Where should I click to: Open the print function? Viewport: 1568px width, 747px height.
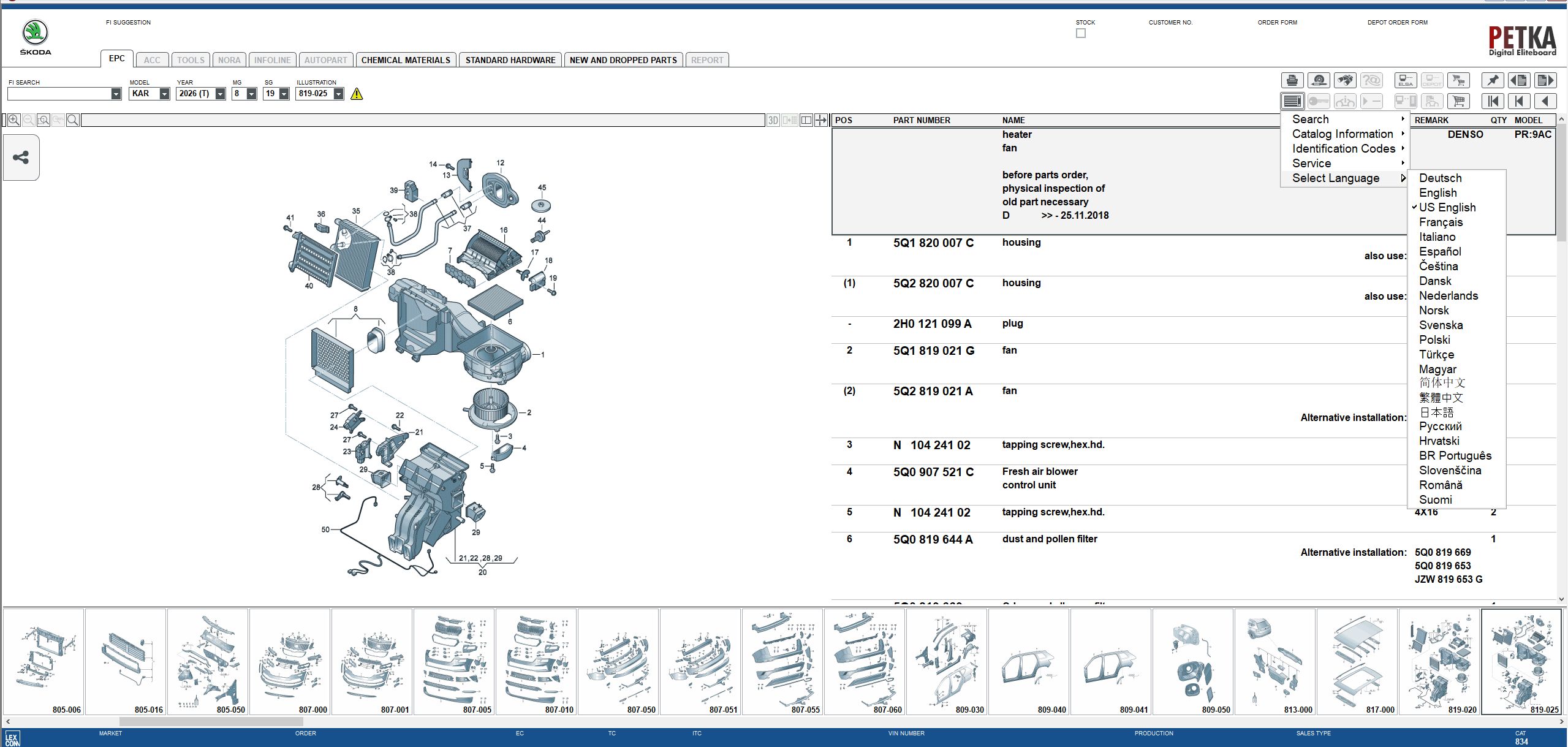click(x=1293, y=80)
